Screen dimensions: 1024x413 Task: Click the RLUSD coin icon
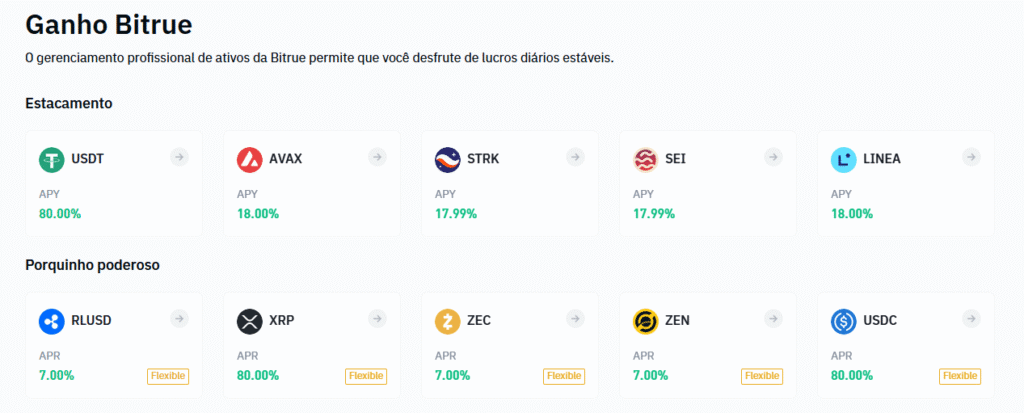click(51, 321)
